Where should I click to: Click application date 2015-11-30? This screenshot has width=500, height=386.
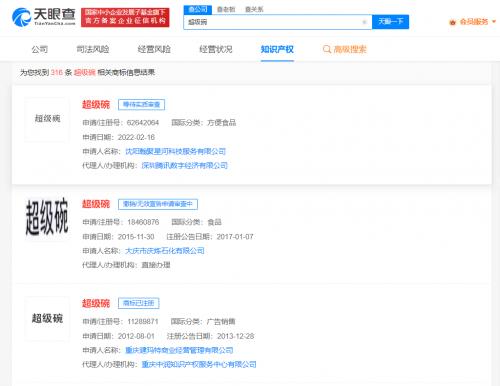coord(136,236)
